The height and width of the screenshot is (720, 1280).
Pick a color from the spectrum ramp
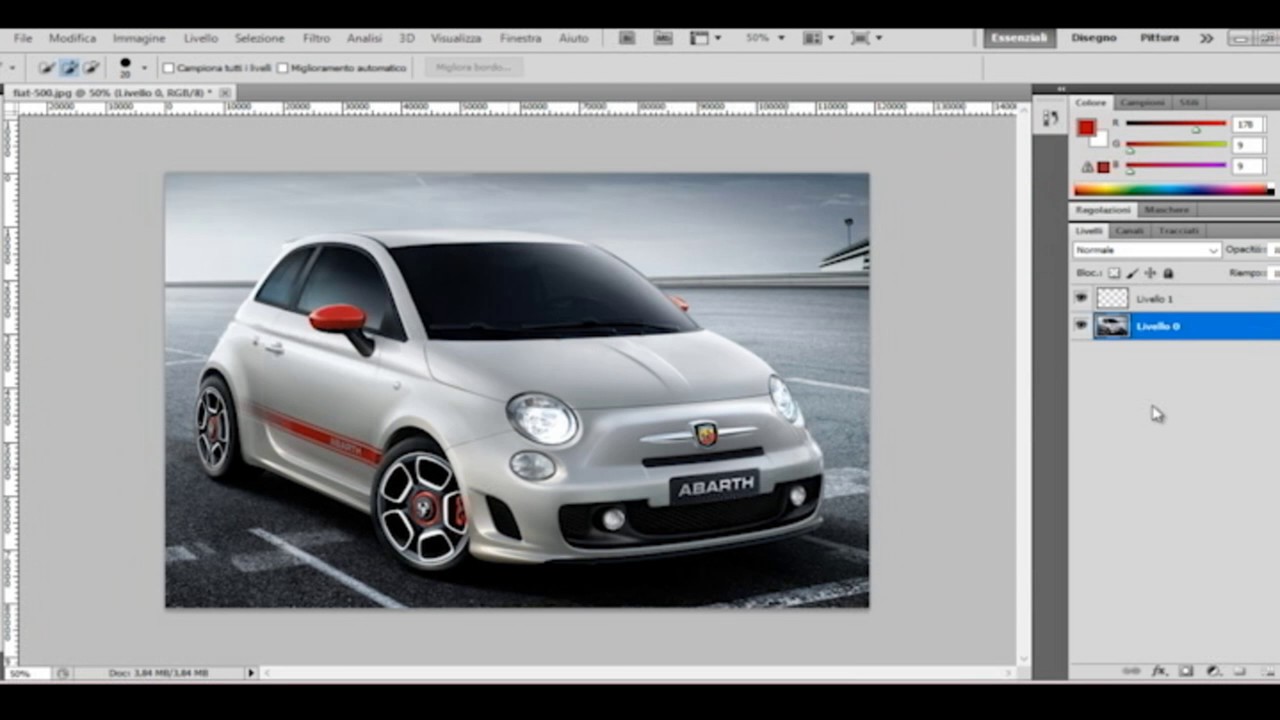pyautogui.click(x=1171, y=189)
